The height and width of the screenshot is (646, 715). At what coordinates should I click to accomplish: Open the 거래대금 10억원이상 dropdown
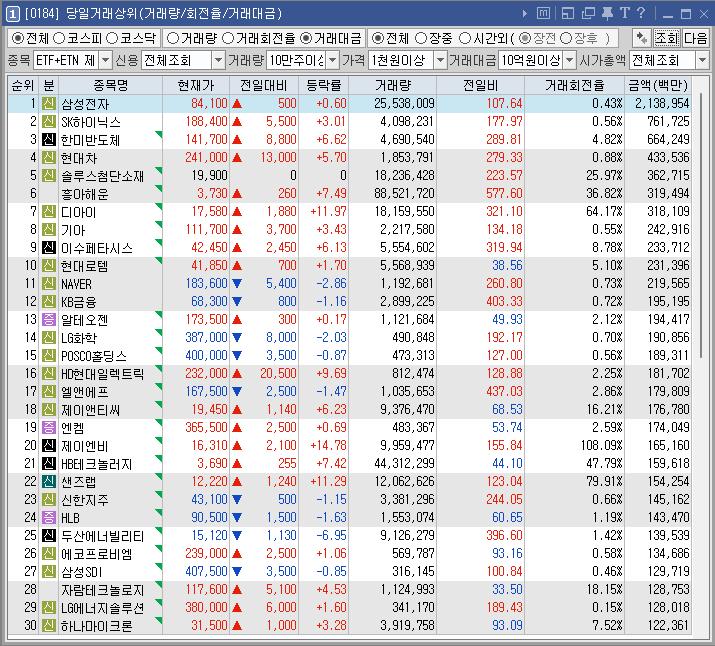[x=570, y=60]
